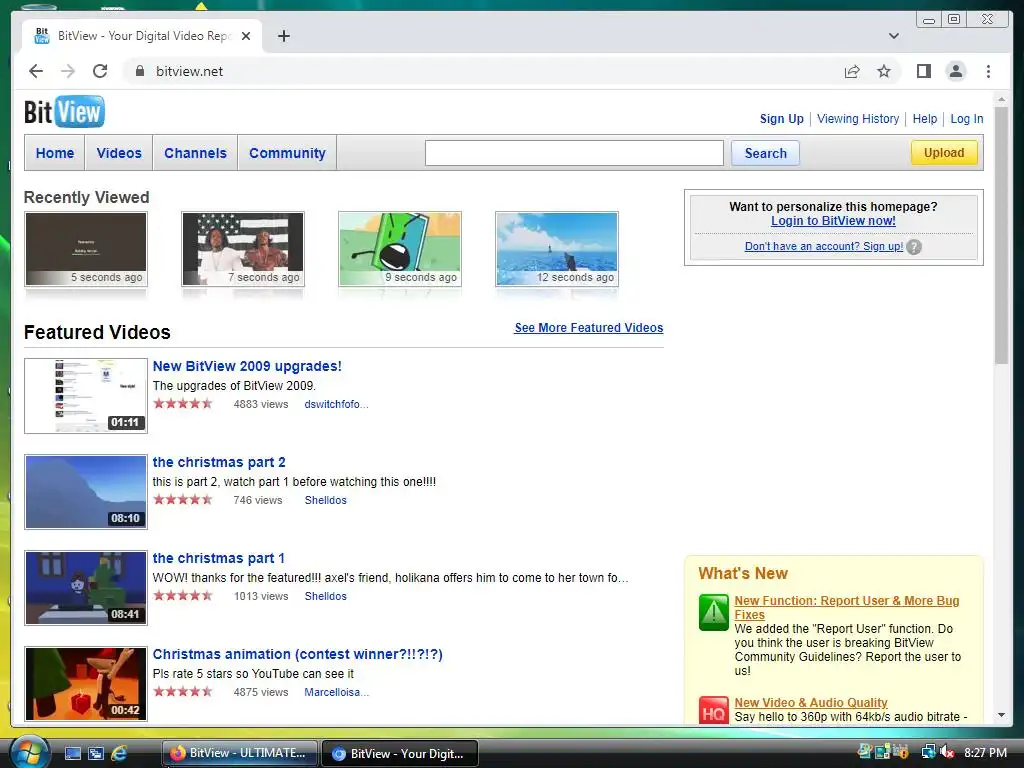Click the browser forward arrow
1024x768 pixels.
point(68,71)
